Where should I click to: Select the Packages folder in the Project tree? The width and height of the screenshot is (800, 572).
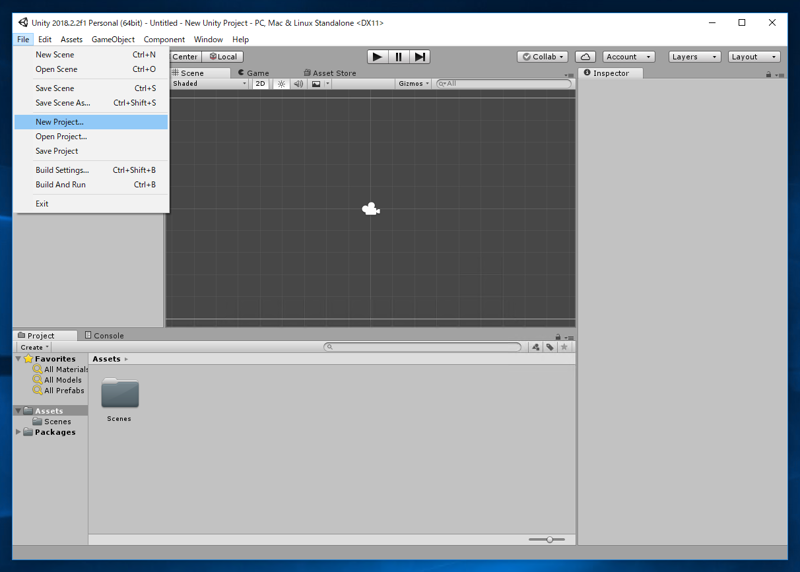click(49, 432)
